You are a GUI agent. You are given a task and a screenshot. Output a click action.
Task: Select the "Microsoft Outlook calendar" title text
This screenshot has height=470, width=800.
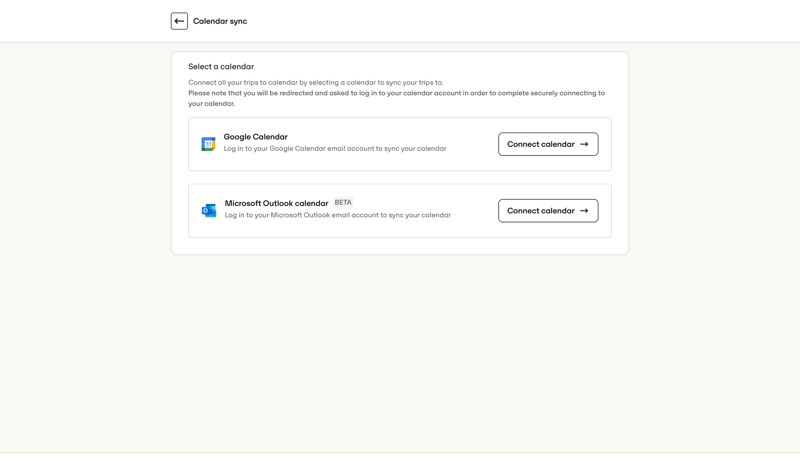click(x=276, y=203)
